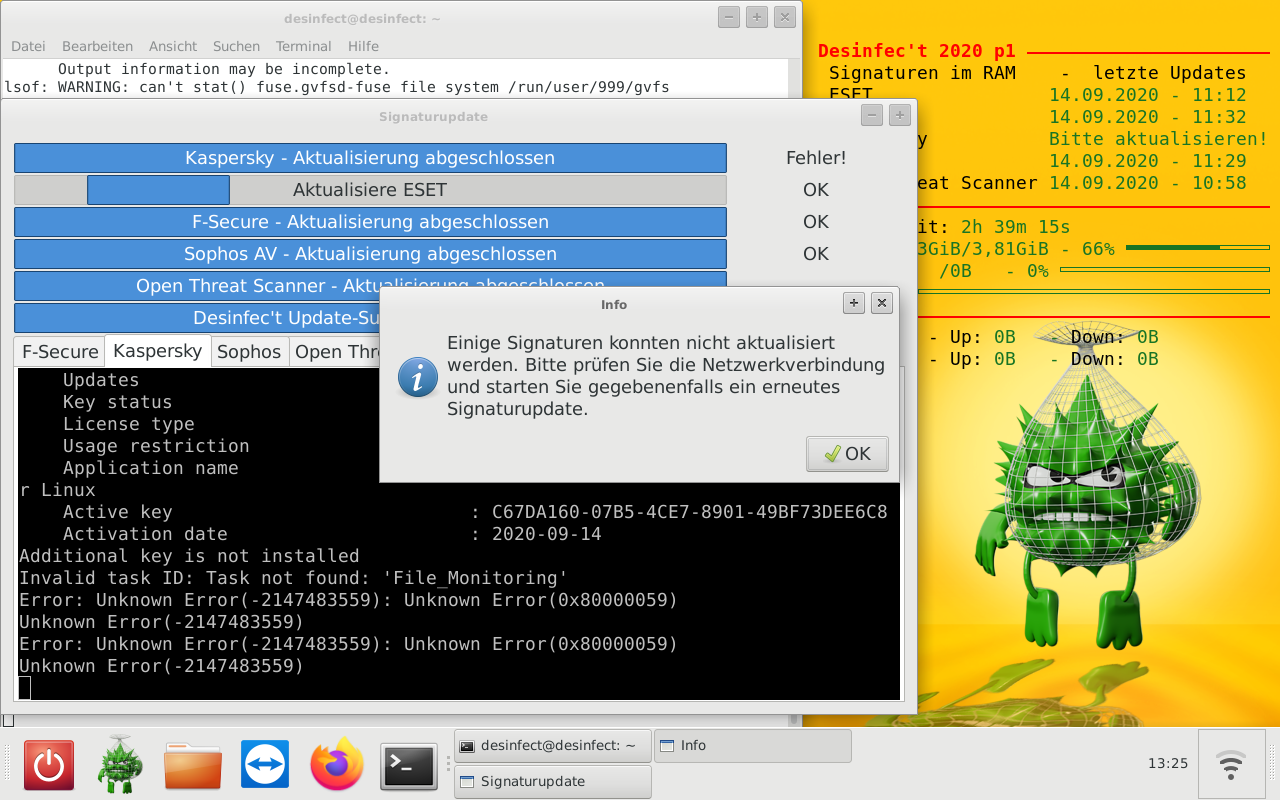
Task: Open the Suchen menu in the terminal
Action: point(236,46)
